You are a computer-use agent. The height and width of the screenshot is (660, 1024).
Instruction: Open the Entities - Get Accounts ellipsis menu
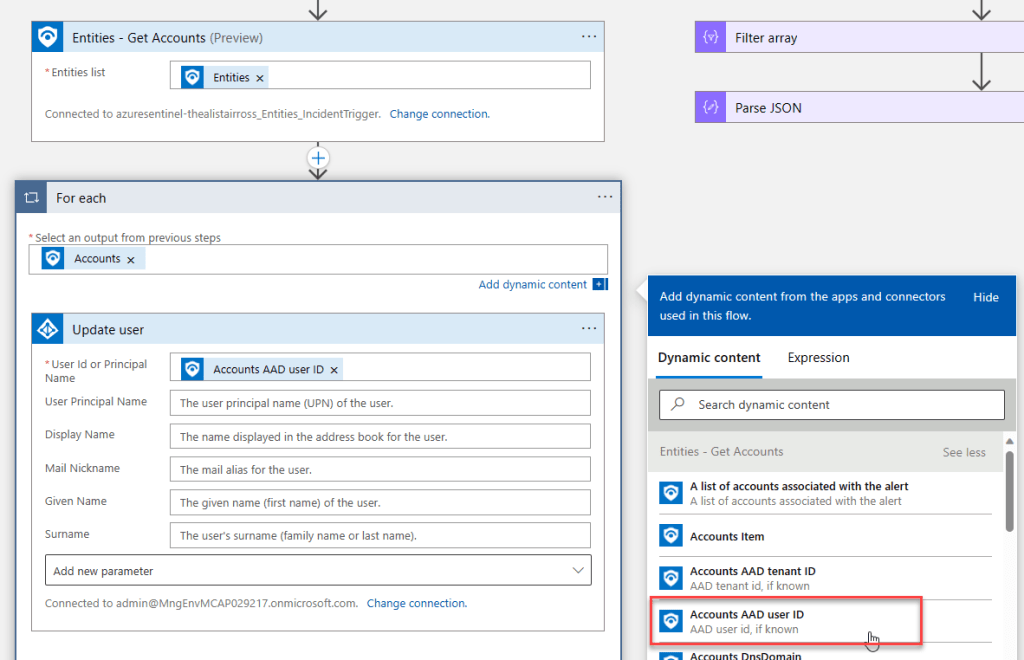click(588, 37)
